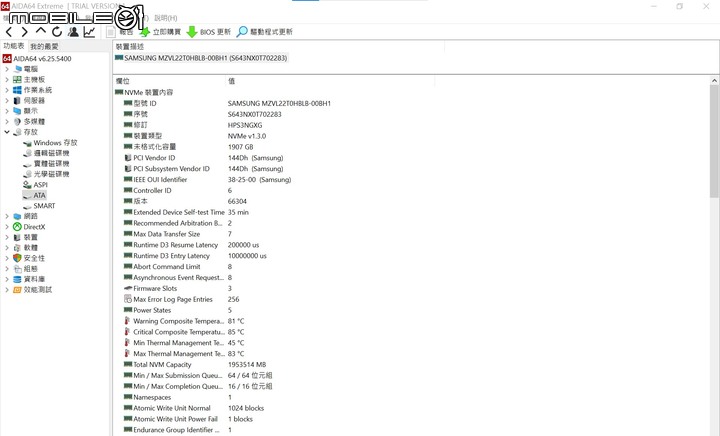Click the report (報告) toolbar button
Viewport: 720px width, 436px height.
pyautogui.click(x=120, y=32)
